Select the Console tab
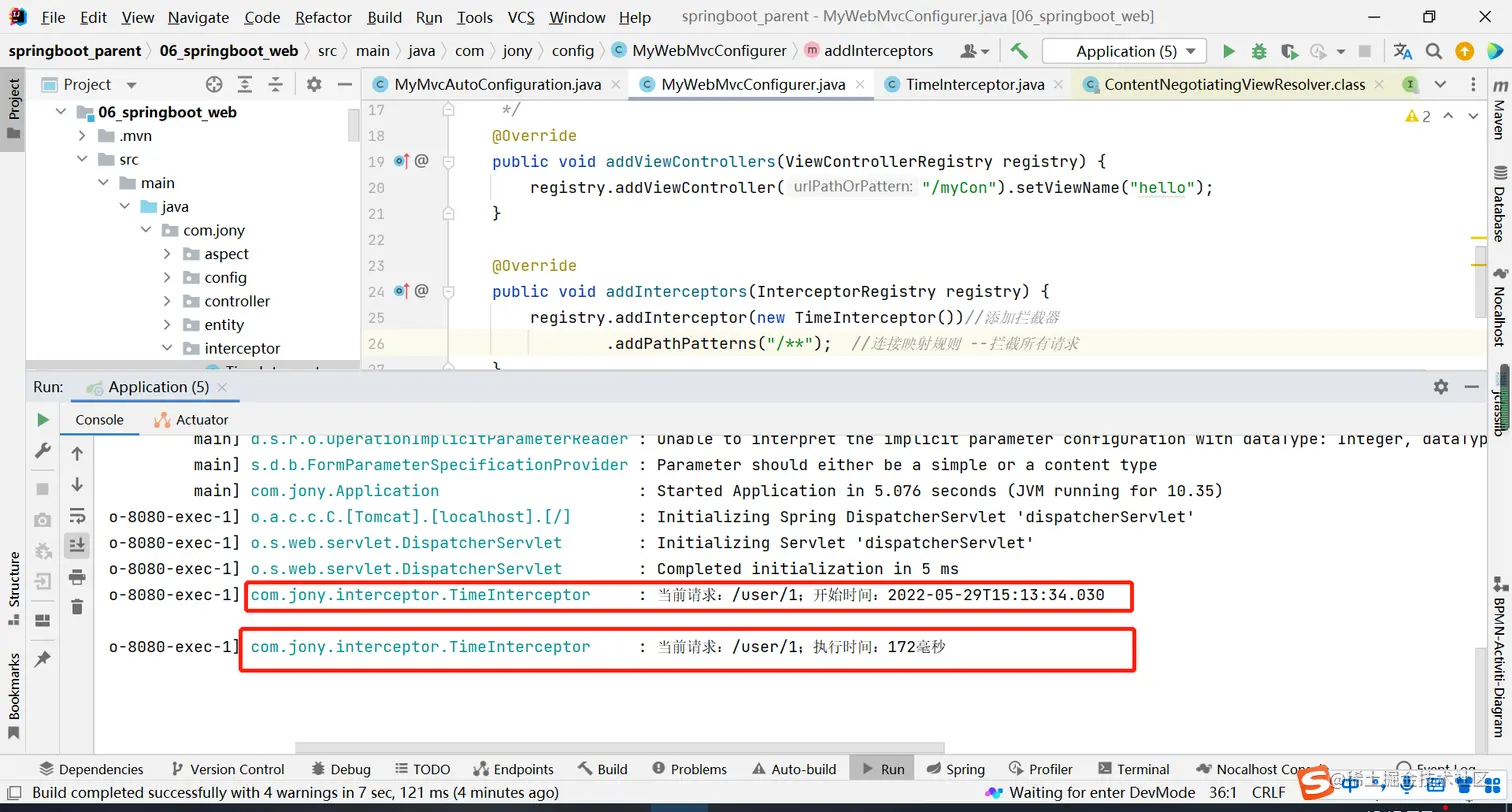Viewport: 1512px width, 812px height. click(99, 420)
